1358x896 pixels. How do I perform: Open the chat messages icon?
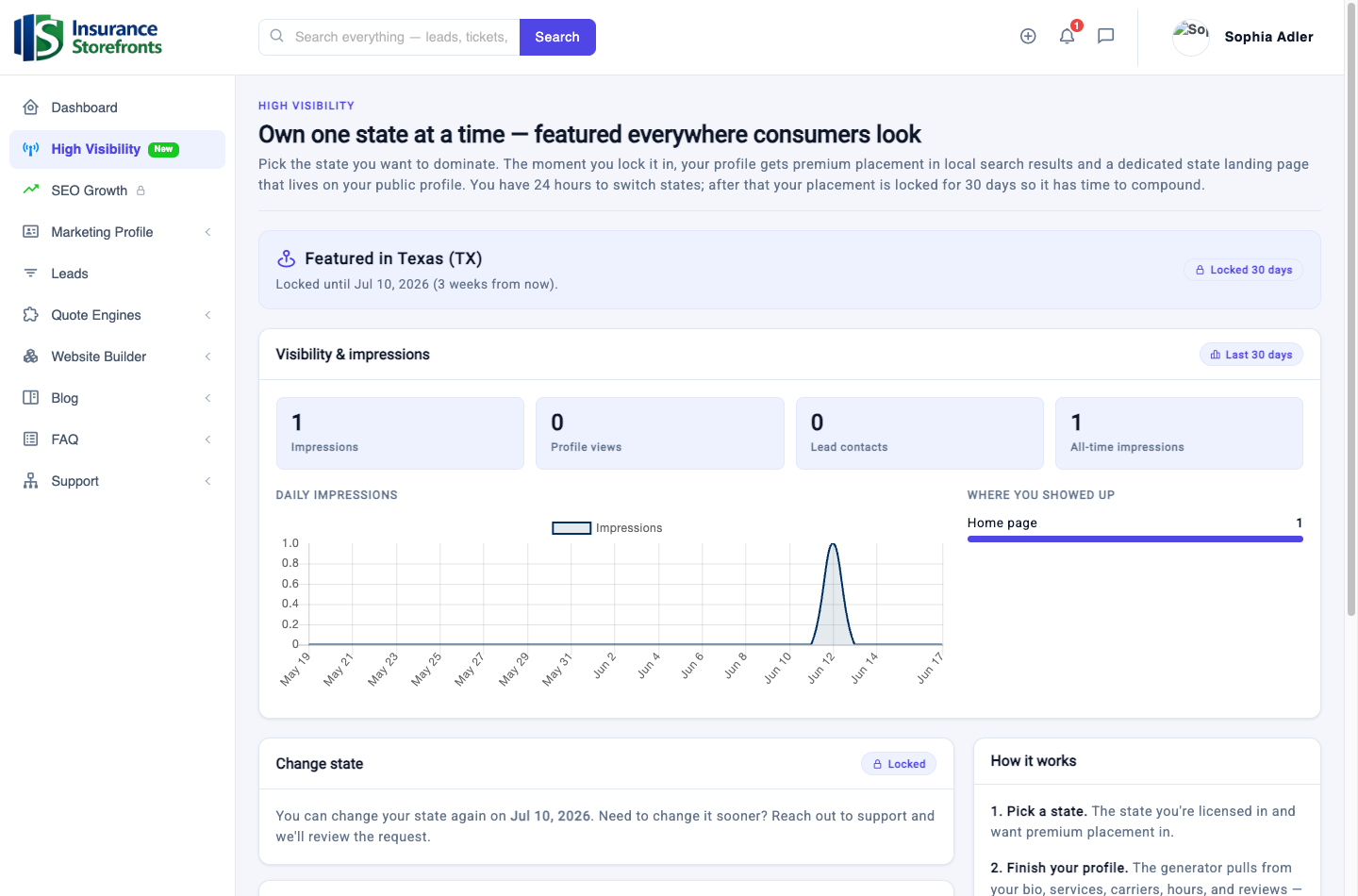click(1106, 36)
